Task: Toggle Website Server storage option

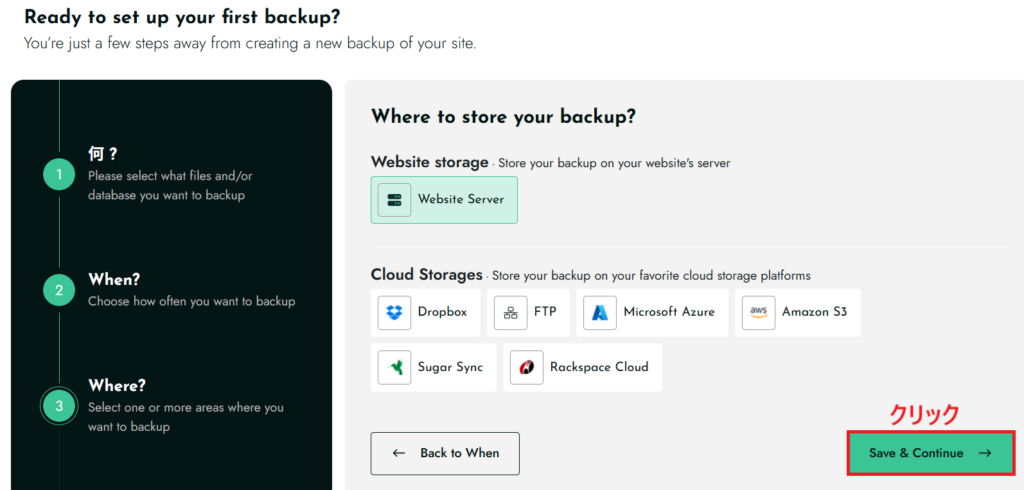Action: coord(444,199)
